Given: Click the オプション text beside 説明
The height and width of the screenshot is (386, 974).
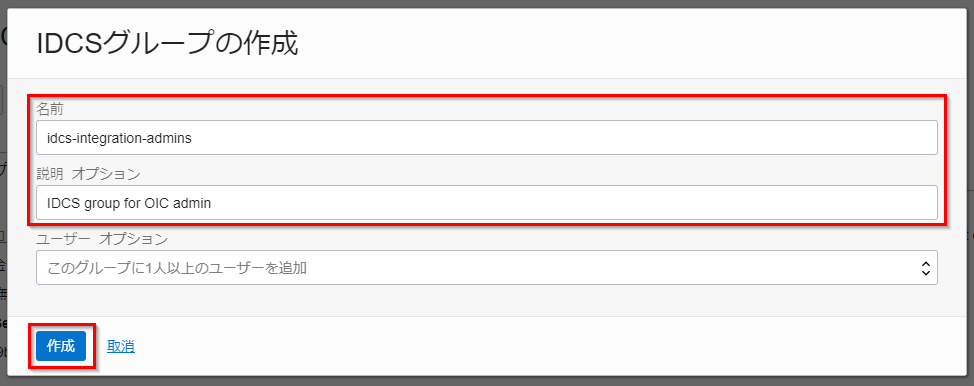Looking at the screenshot, I should pos(106,174).
